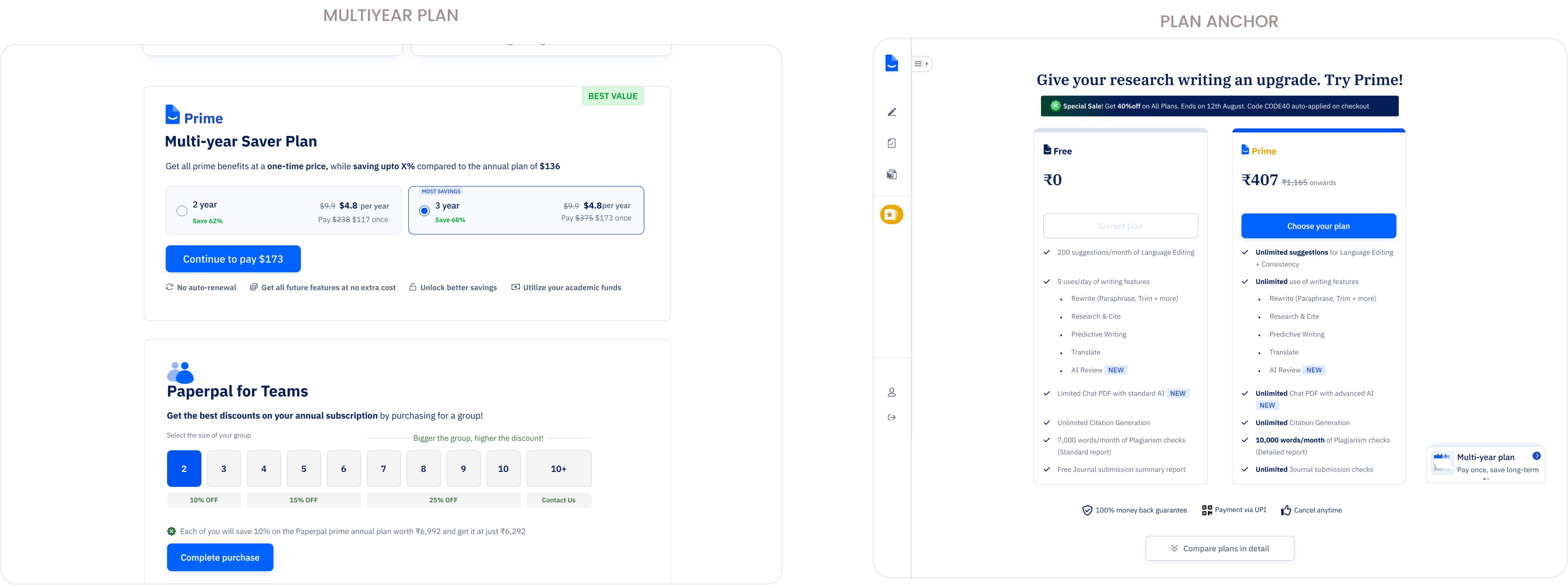Click the Choose your plan button
Image resolution: width=1568 pixels, height=585 pixels.
1318,227
